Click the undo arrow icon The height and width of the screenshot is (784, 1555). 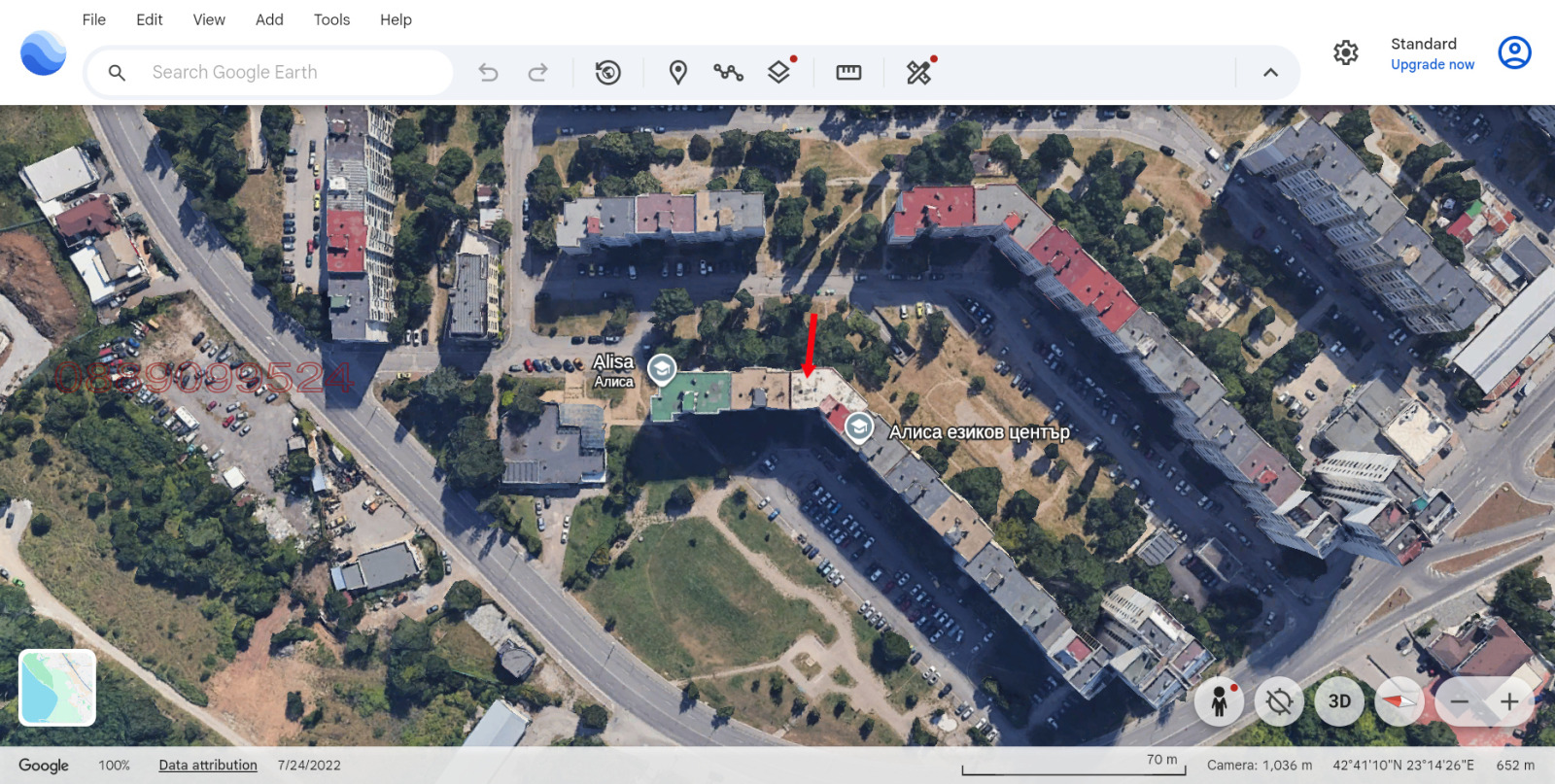tap(488, 72)
